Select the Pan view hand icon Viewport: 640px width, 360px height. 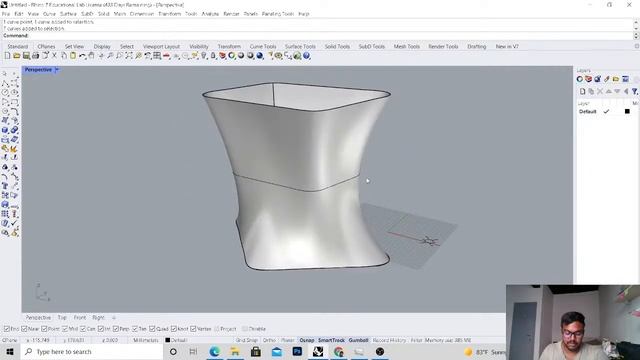pyautogui.click(x=91, y=56)
